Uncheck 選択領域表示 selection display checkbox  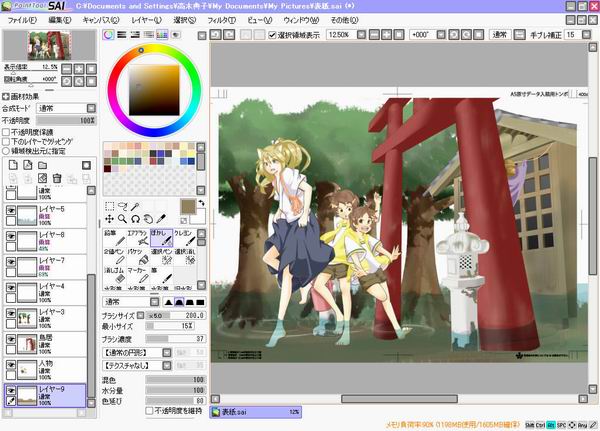point(272,35)
